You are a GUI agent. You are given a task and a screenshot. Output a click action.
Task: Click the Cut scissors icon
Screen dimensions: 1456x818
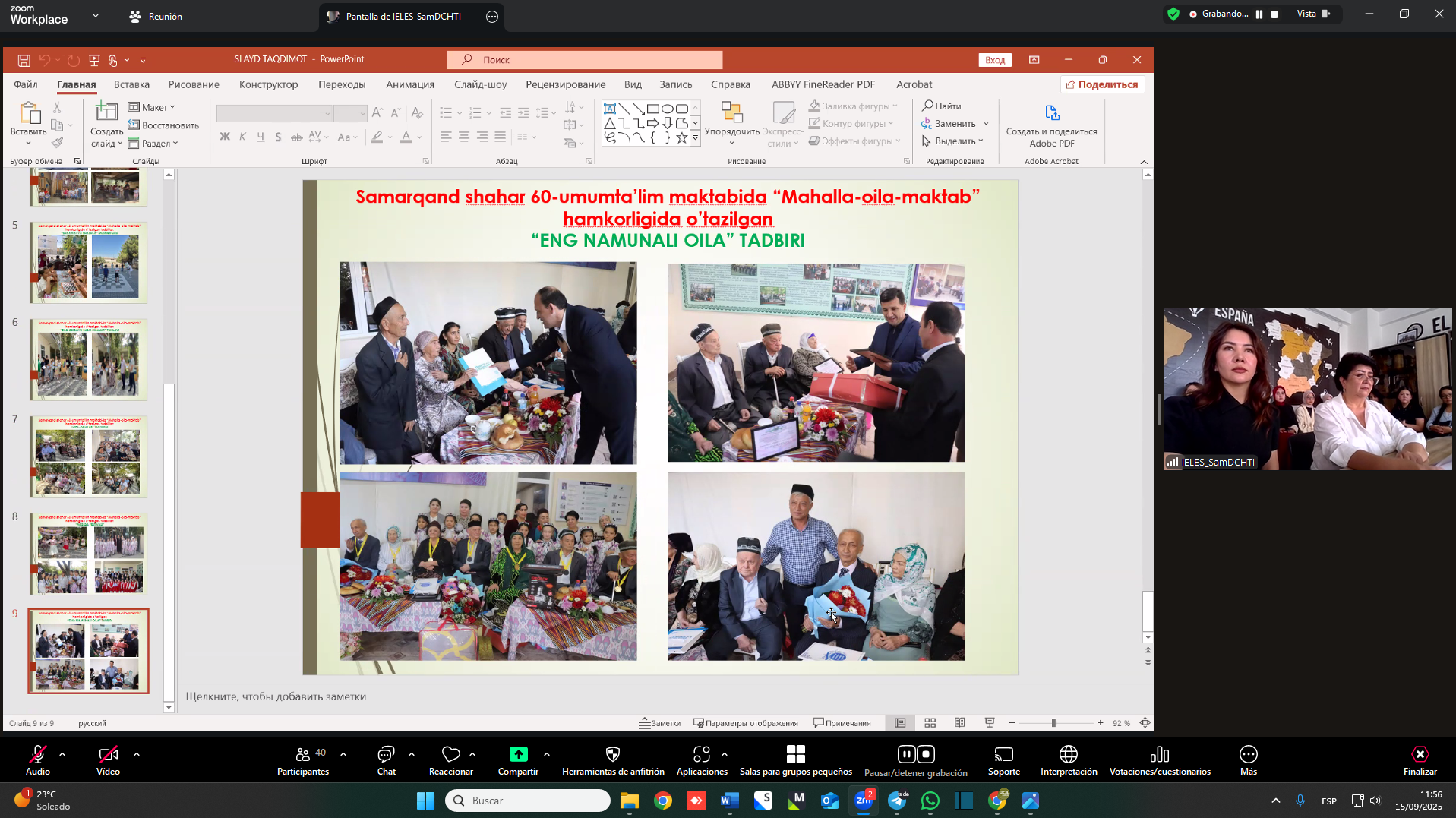[x=57, y=108]
